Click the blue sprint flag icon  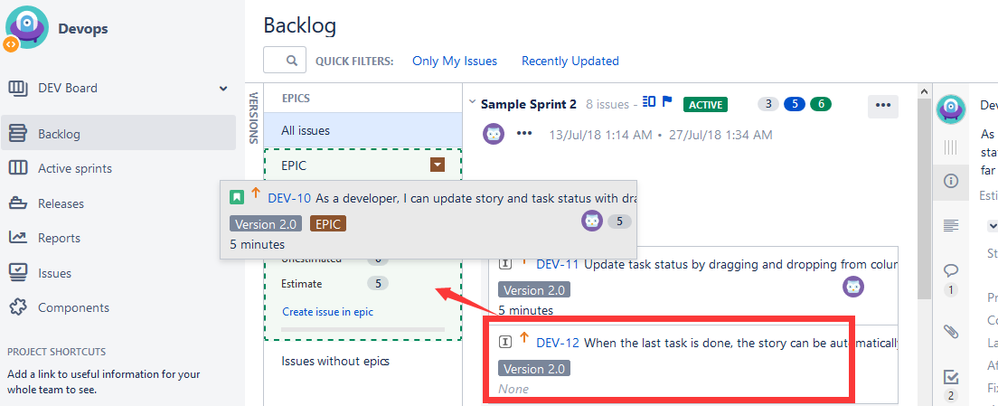[x=667, y=101]
